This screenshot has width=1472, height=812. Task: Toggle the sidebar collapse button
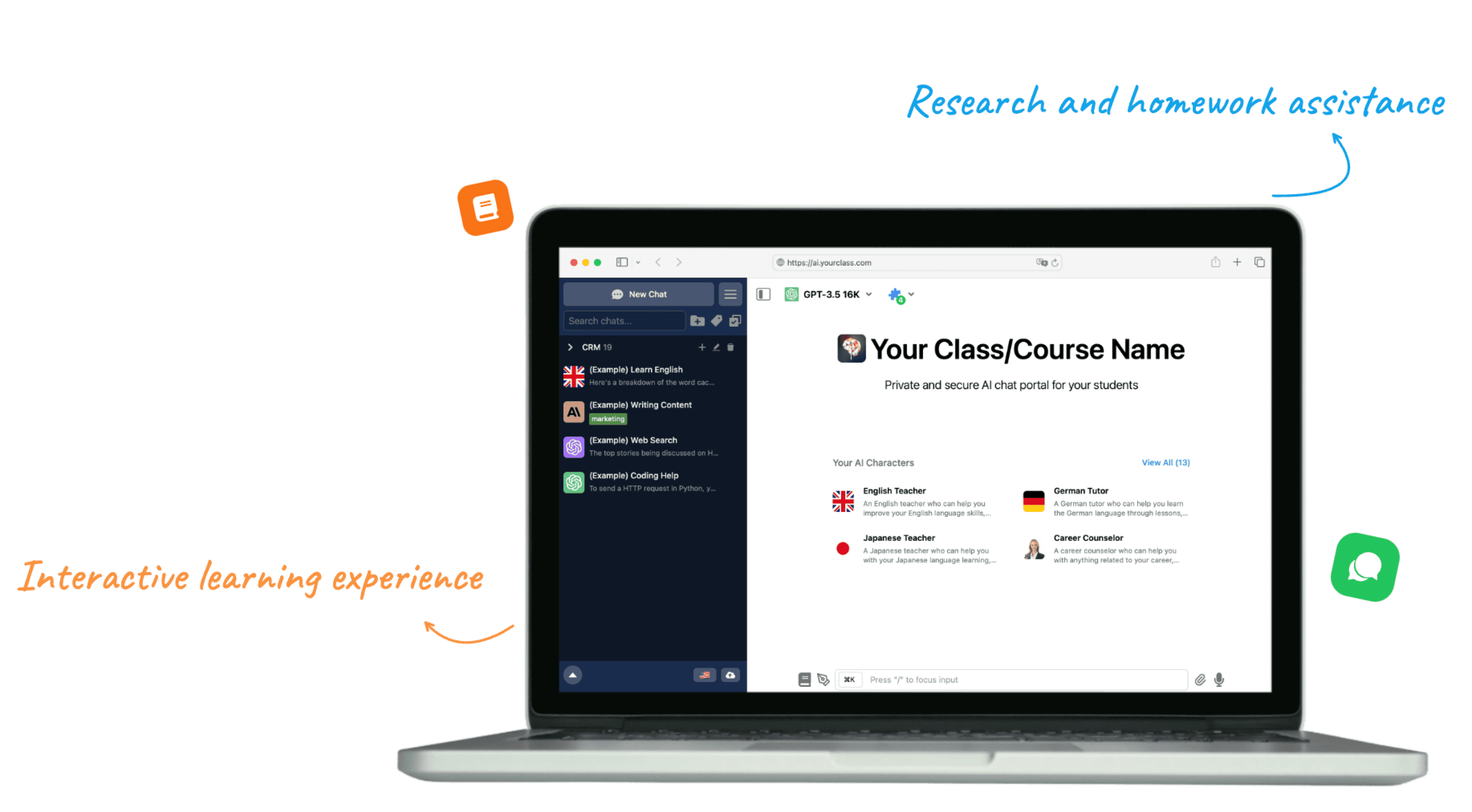click(x=763, y=294)
